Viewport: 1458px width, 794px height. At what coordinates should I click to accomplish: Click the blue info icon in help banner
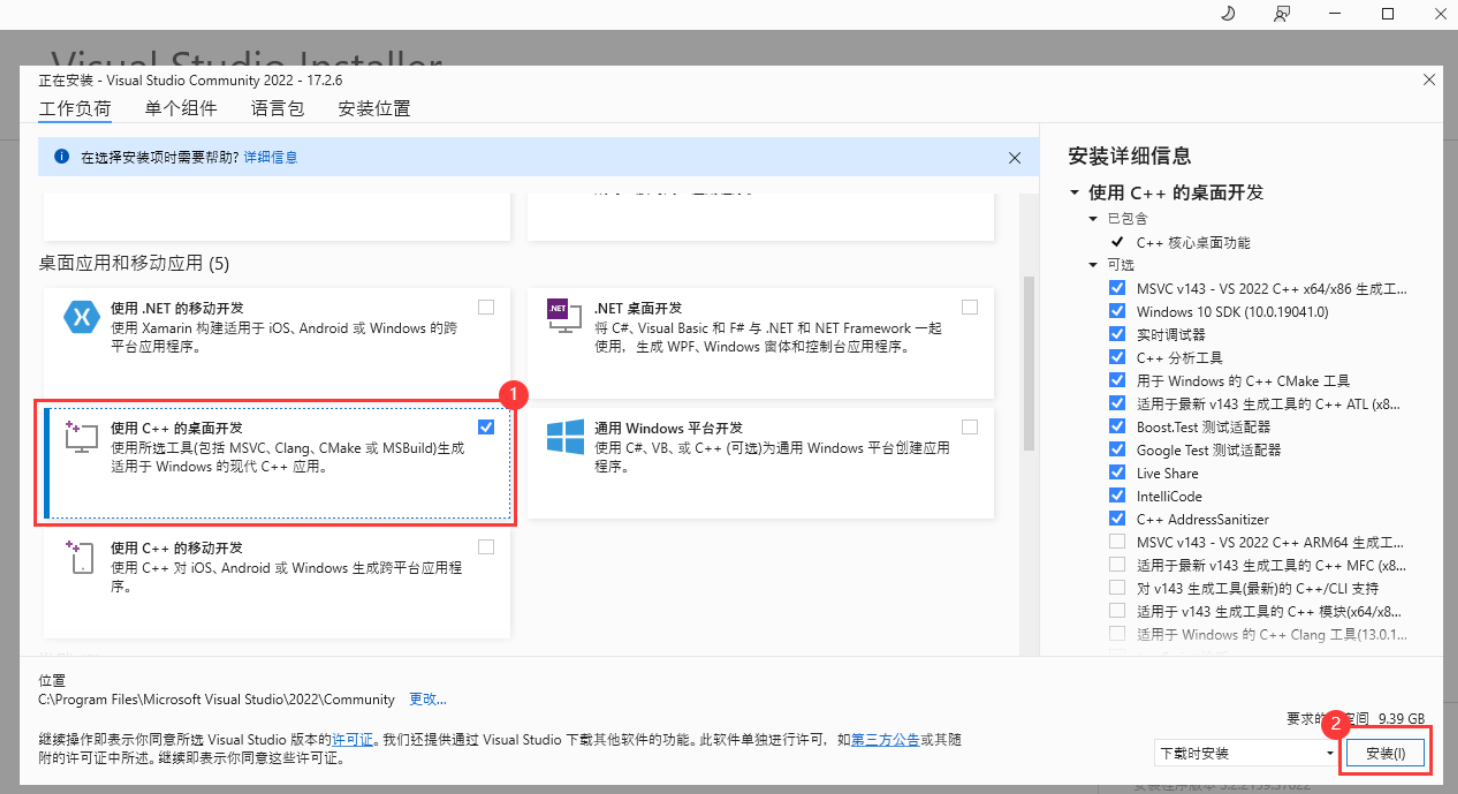(62, 157)
